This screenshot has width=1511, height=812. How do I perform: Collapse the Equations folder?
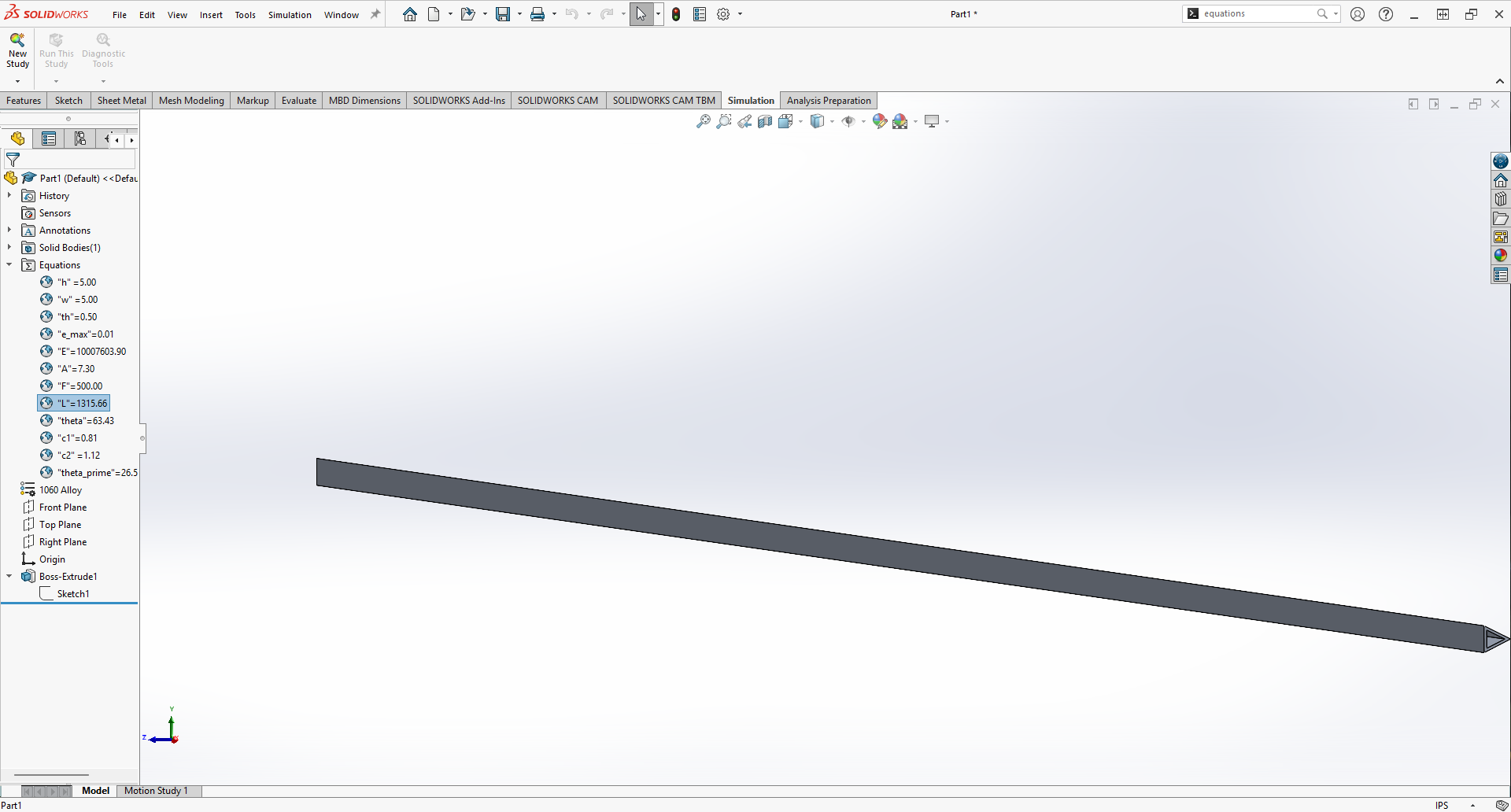point(9,265)
